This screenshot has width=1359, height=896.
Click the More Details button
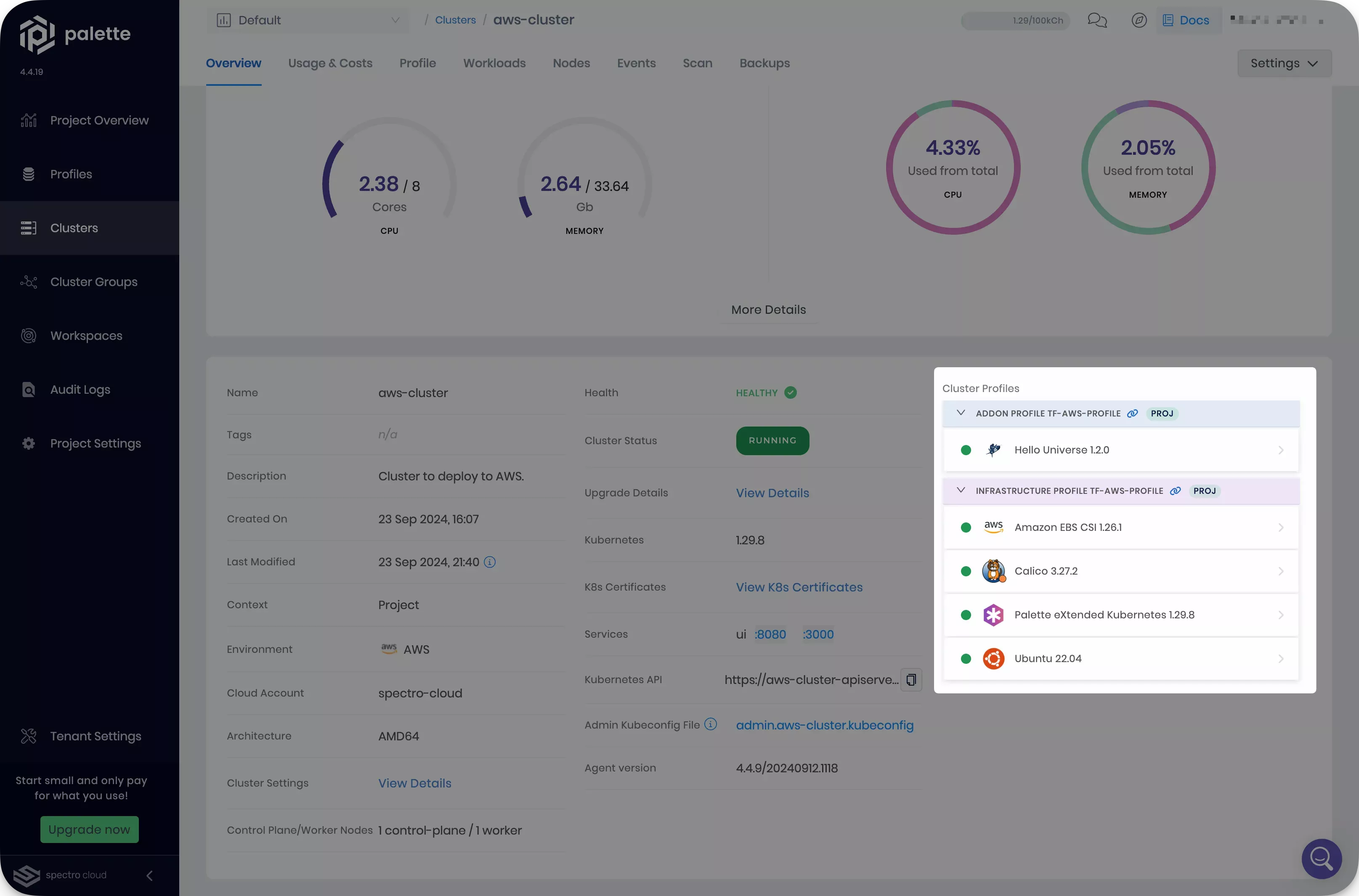[x=768, y=310]
